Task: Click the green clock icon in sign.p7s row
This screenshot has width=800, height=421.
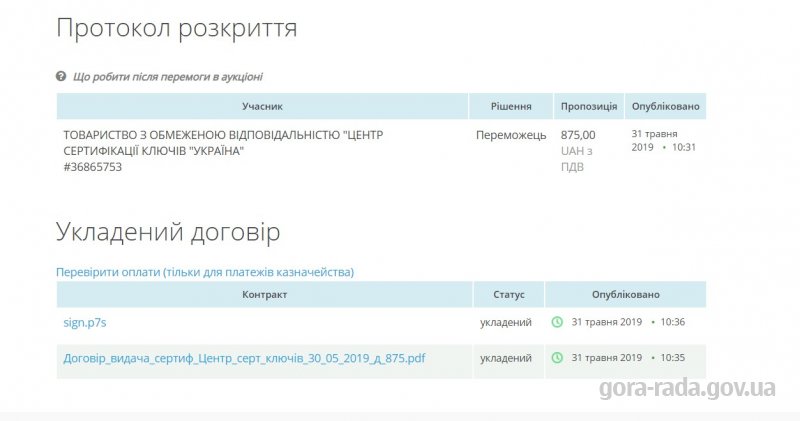Action: (557, 322)
